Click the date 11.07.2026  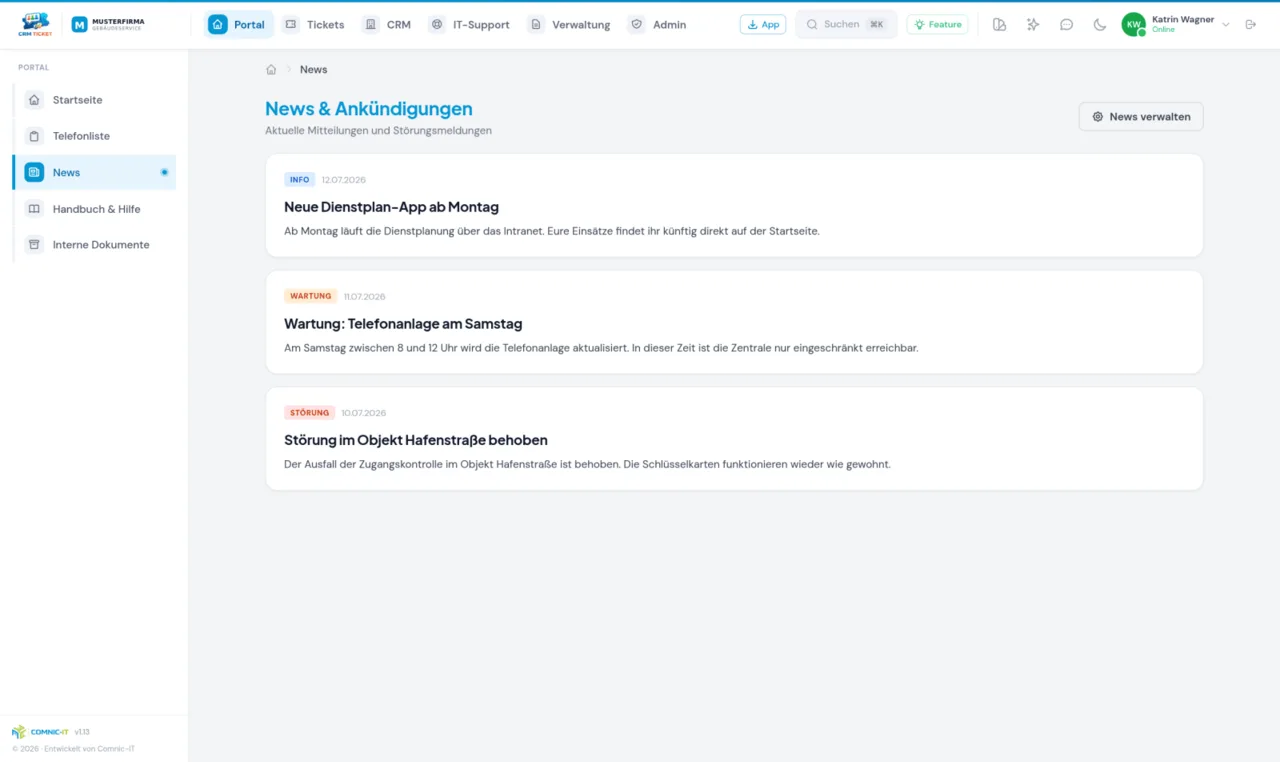[365, 297]
